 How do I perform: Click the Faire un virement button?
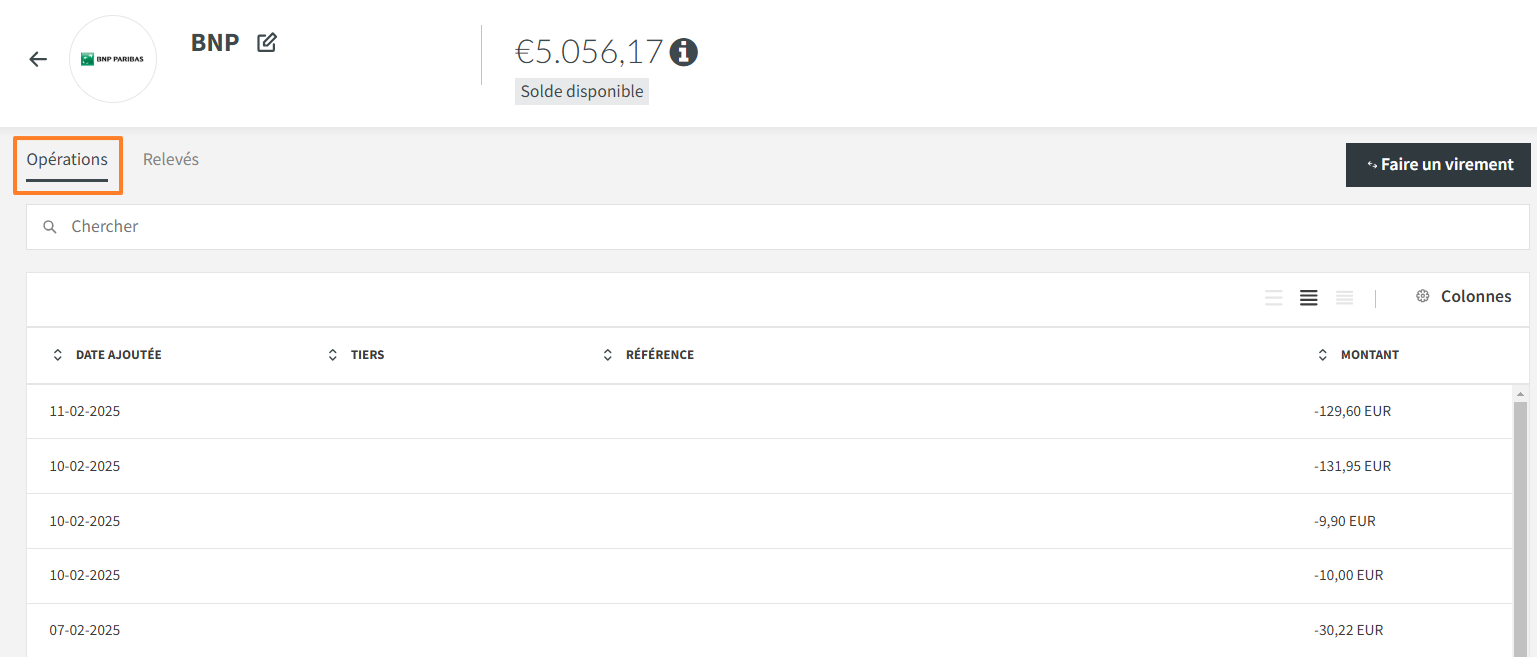pyautogui.click(x=1438, y=165)
